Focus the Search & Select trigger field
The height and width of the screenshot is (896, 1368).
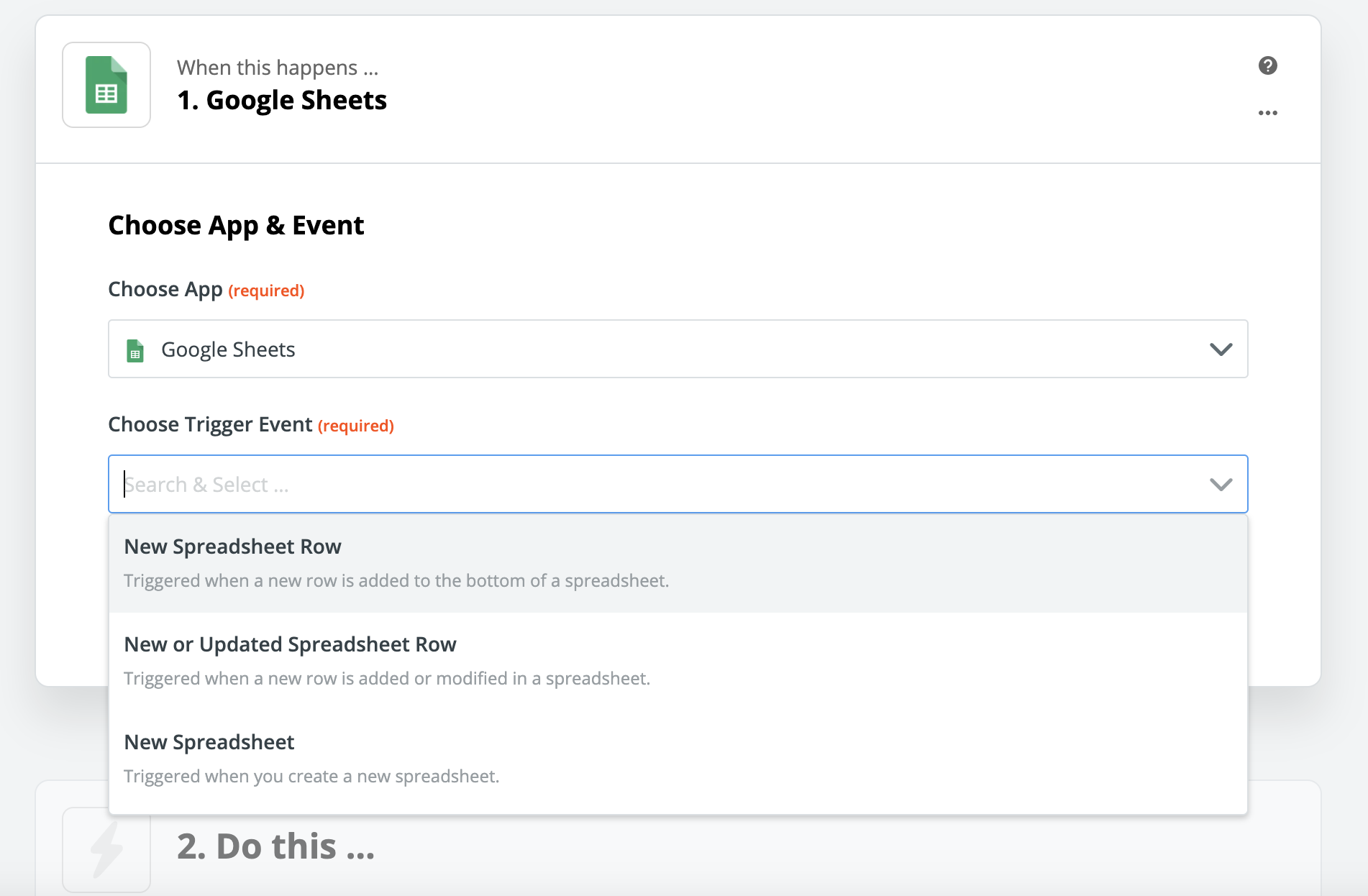tap(678, 484)
